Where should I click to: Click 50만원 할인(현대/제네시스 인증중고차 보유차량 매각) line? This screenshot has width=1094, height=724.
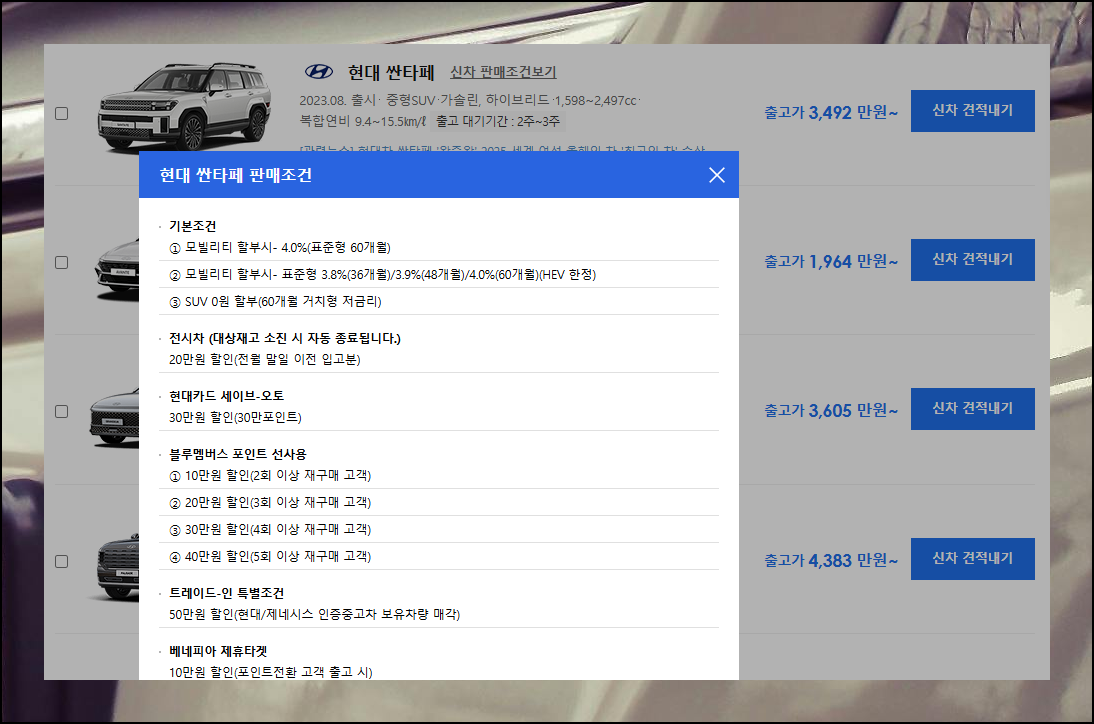click(x=315, y=614)
